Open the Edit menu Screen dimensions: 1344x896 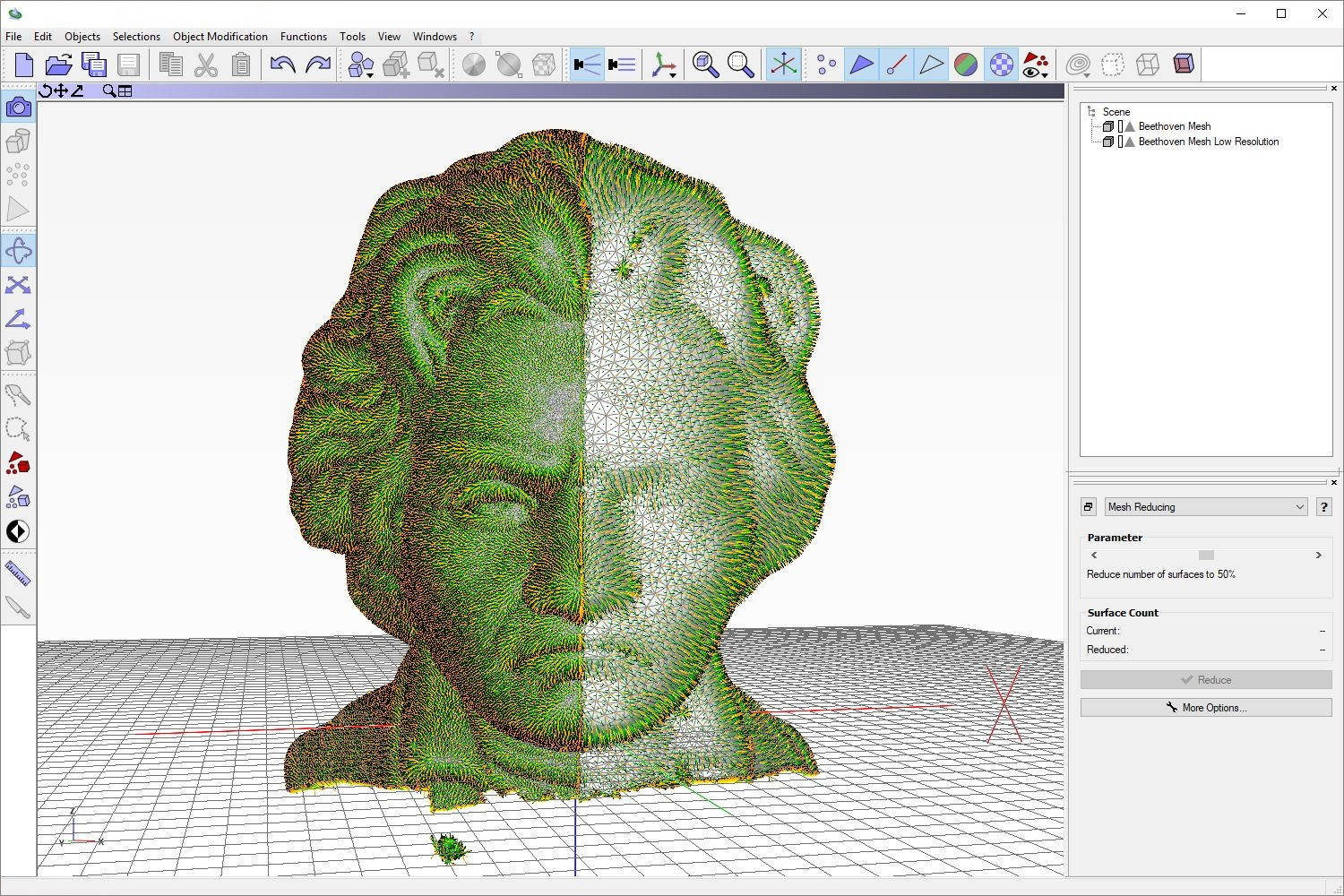(43, 37)
